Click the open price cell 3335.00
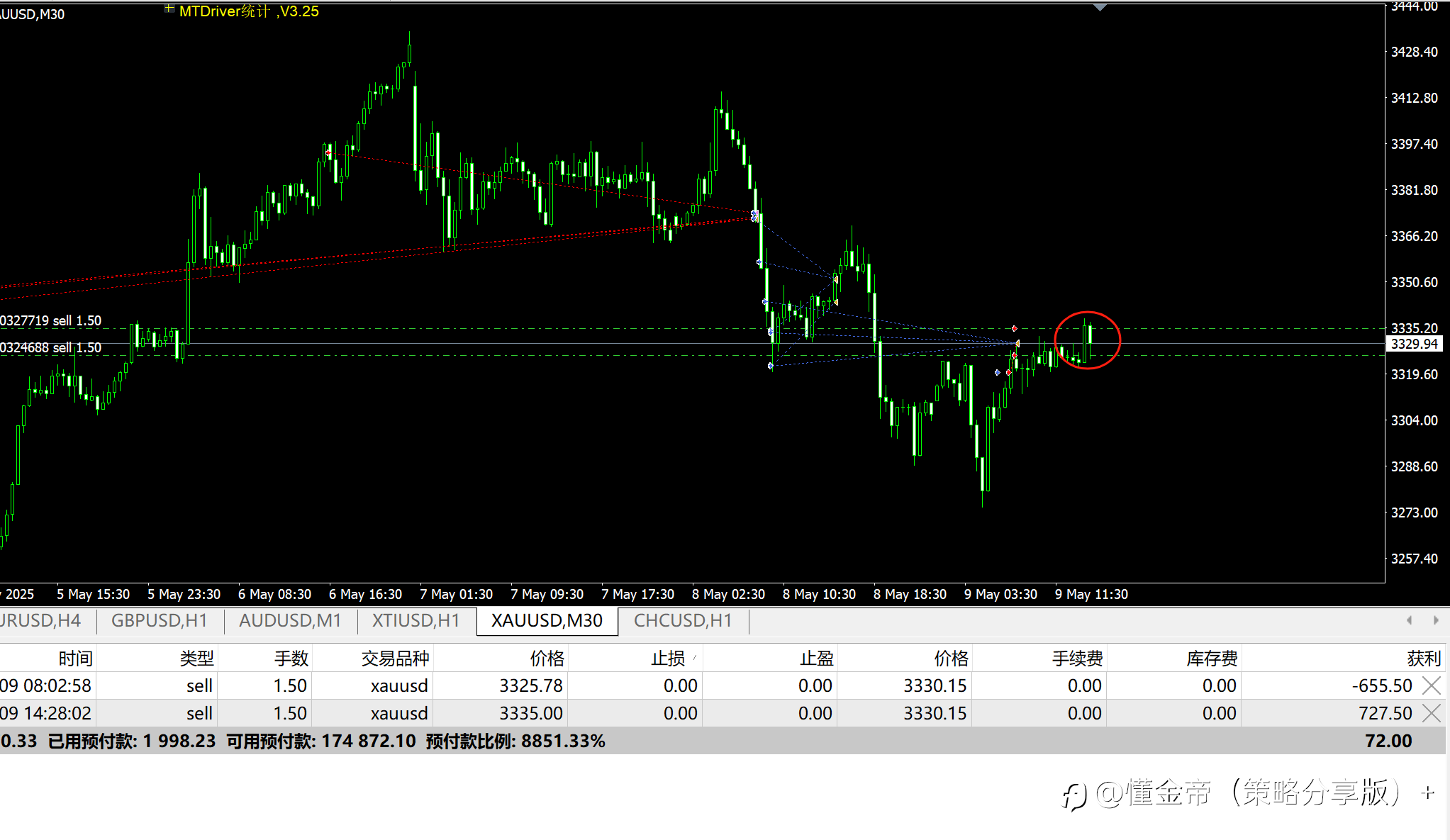The image size is (1450, 840). click(531, 713)
